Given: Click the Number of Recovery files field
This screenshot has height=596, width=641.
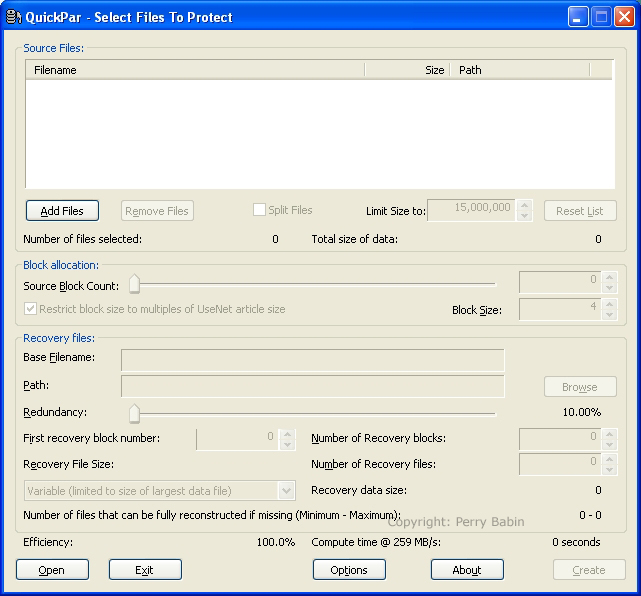Looking at the screenshot, I should (560, 464).
